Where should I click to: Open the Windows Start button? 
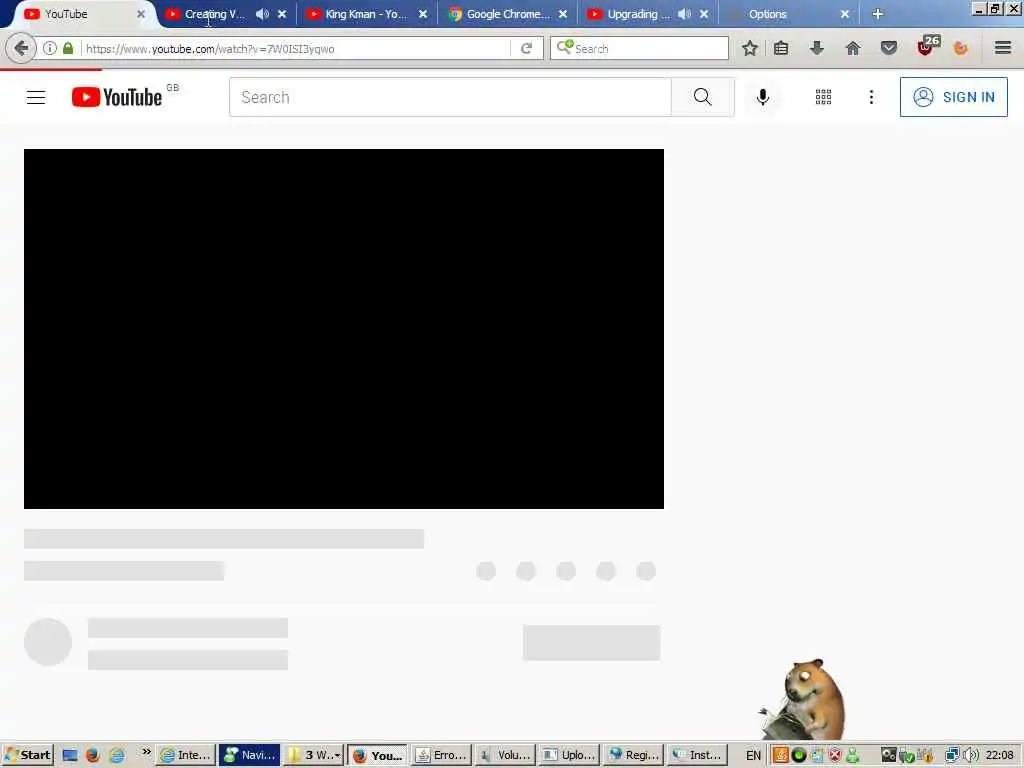[27, 755]
